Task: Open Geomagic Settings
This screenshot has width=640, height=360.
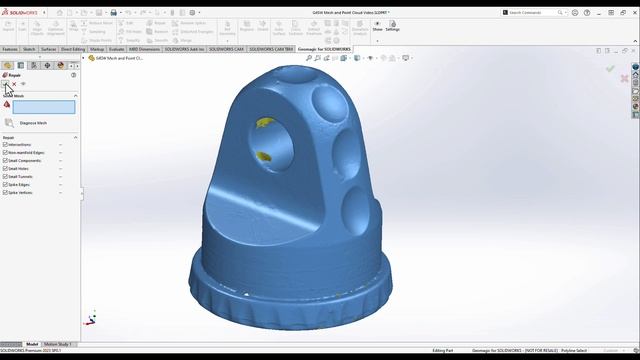Action: click(x=392, y=26)
